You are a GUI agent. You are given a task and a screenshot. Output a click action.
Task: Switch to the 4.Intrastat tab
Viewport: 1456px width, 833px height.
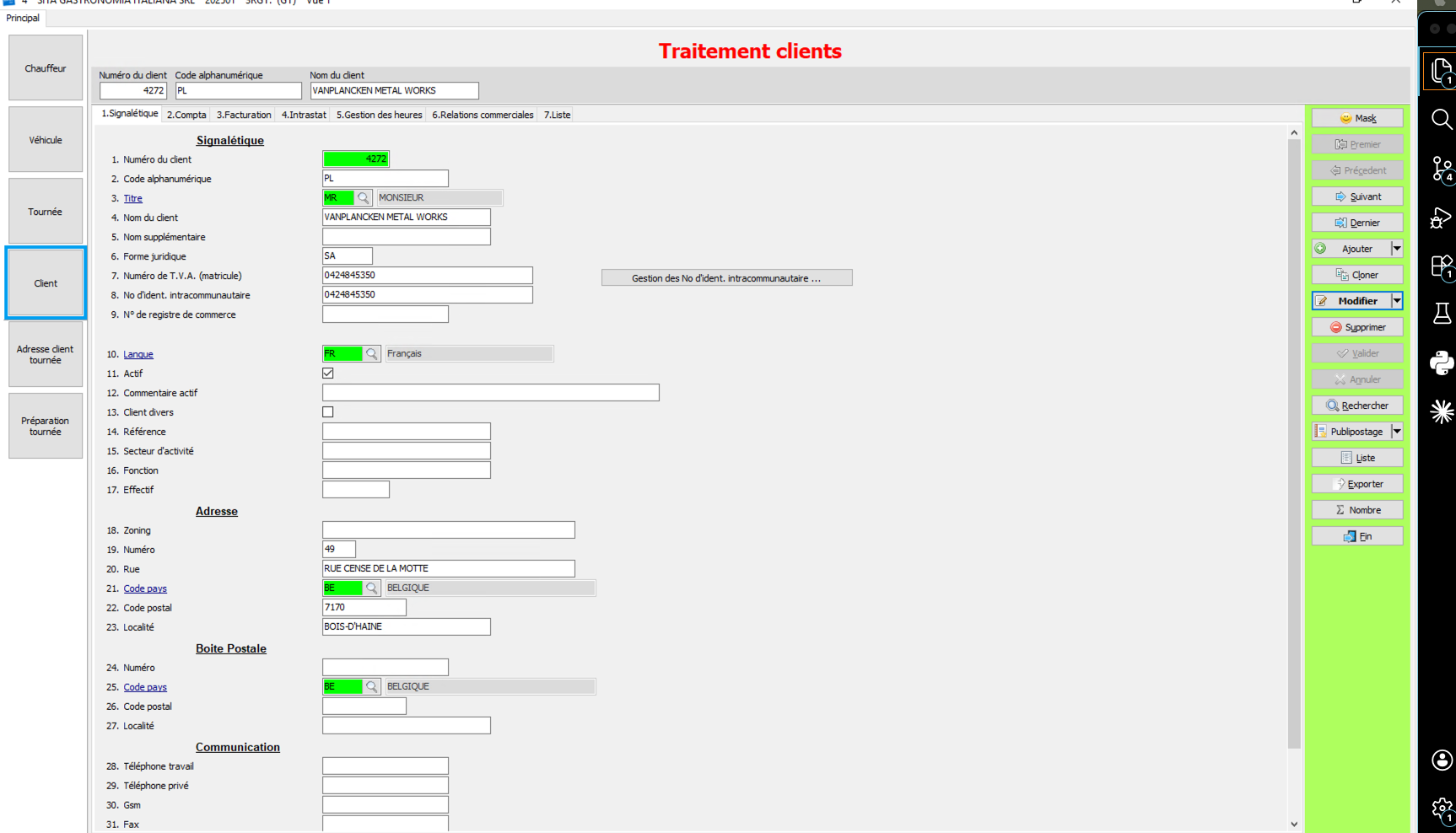304,115
